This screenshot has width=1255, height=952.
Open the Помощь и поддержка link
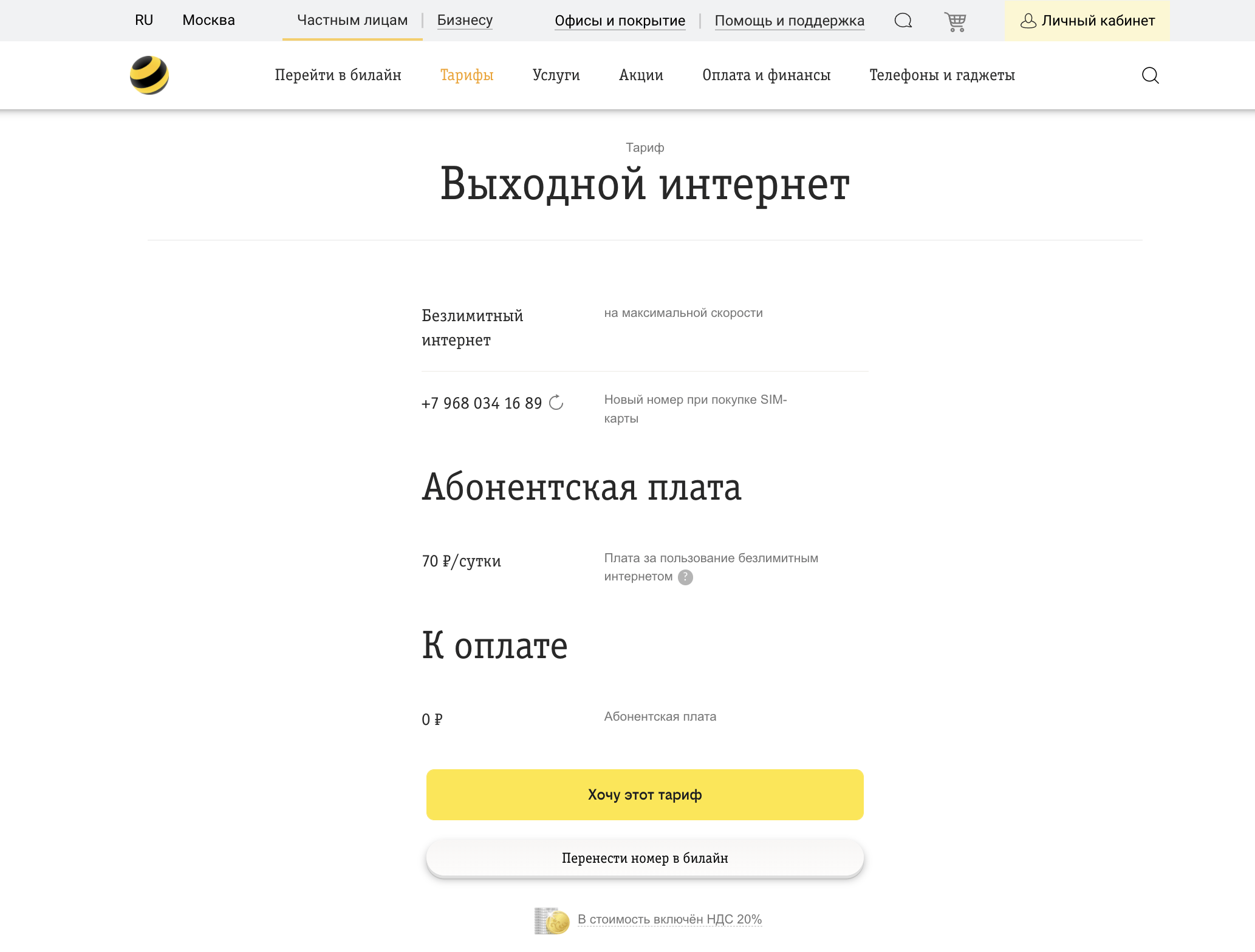(790, 21)
